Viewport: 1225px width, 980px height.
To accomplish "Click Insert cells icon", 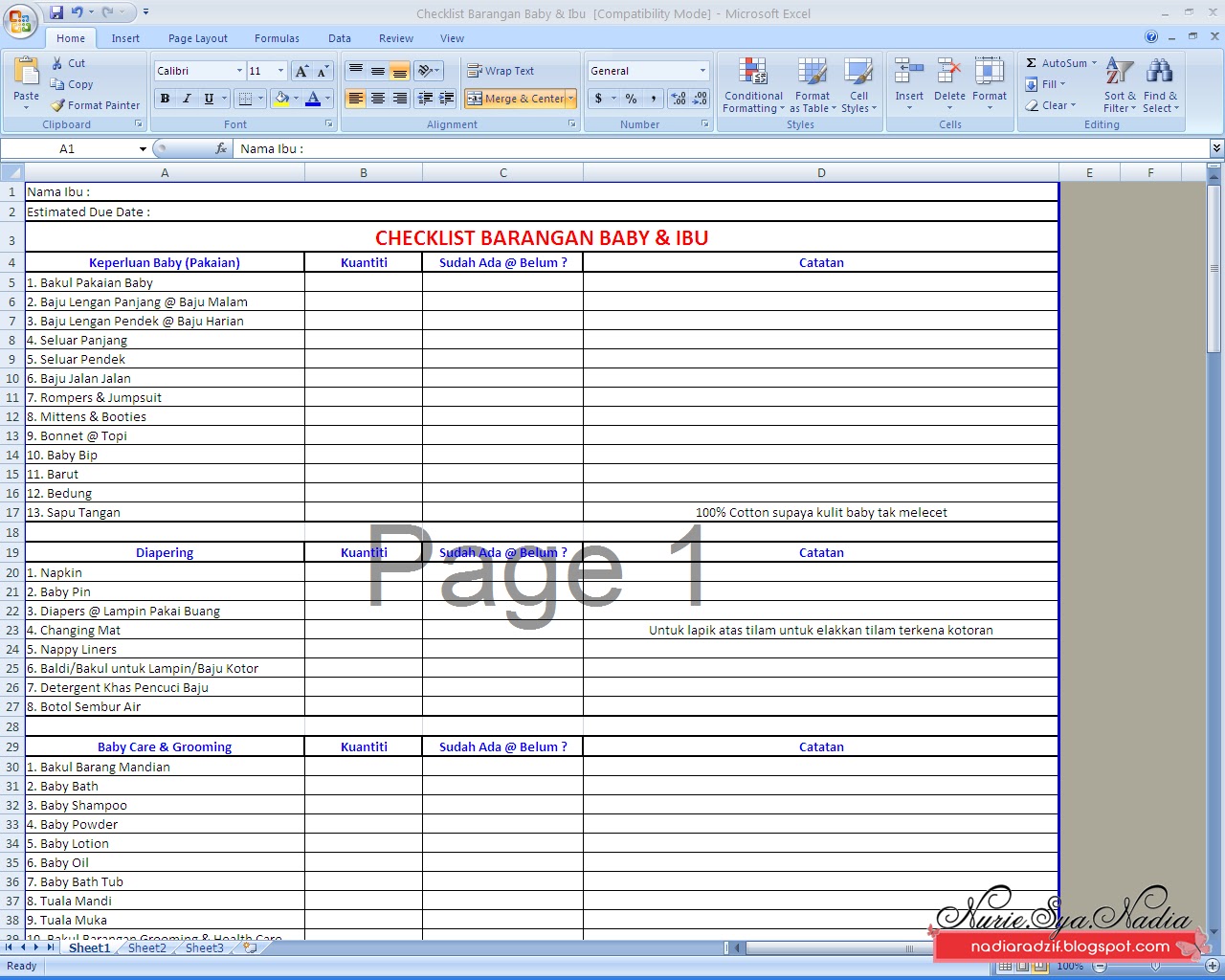I will pyautogui.click(x=909, y=71).
